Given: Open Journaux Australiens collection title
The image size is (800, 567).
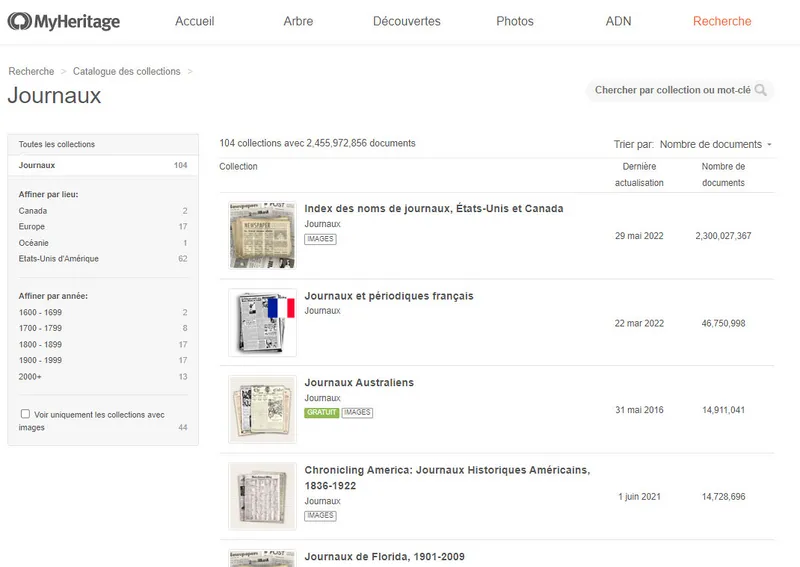Looking at the screenshot, I should click(359, 383).
